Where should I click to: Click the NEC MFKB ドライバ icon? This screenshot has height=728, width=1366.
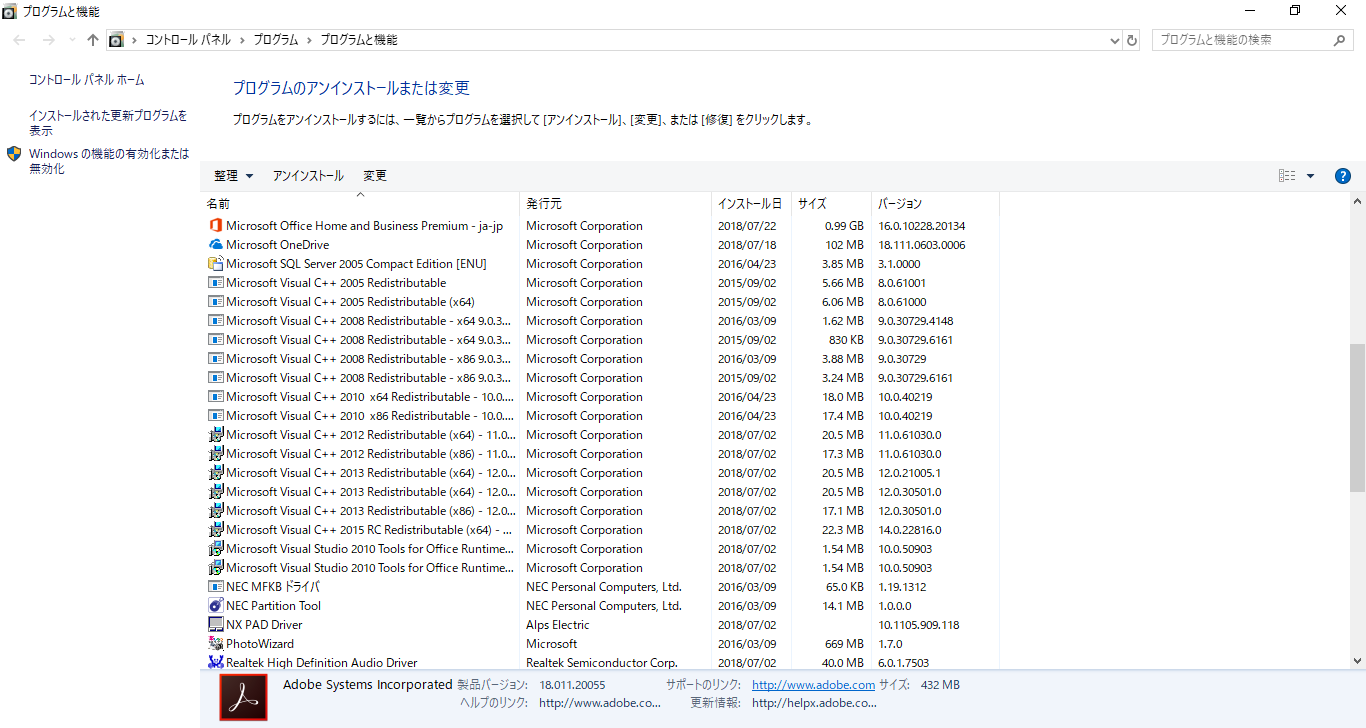(x=215, y=587)
